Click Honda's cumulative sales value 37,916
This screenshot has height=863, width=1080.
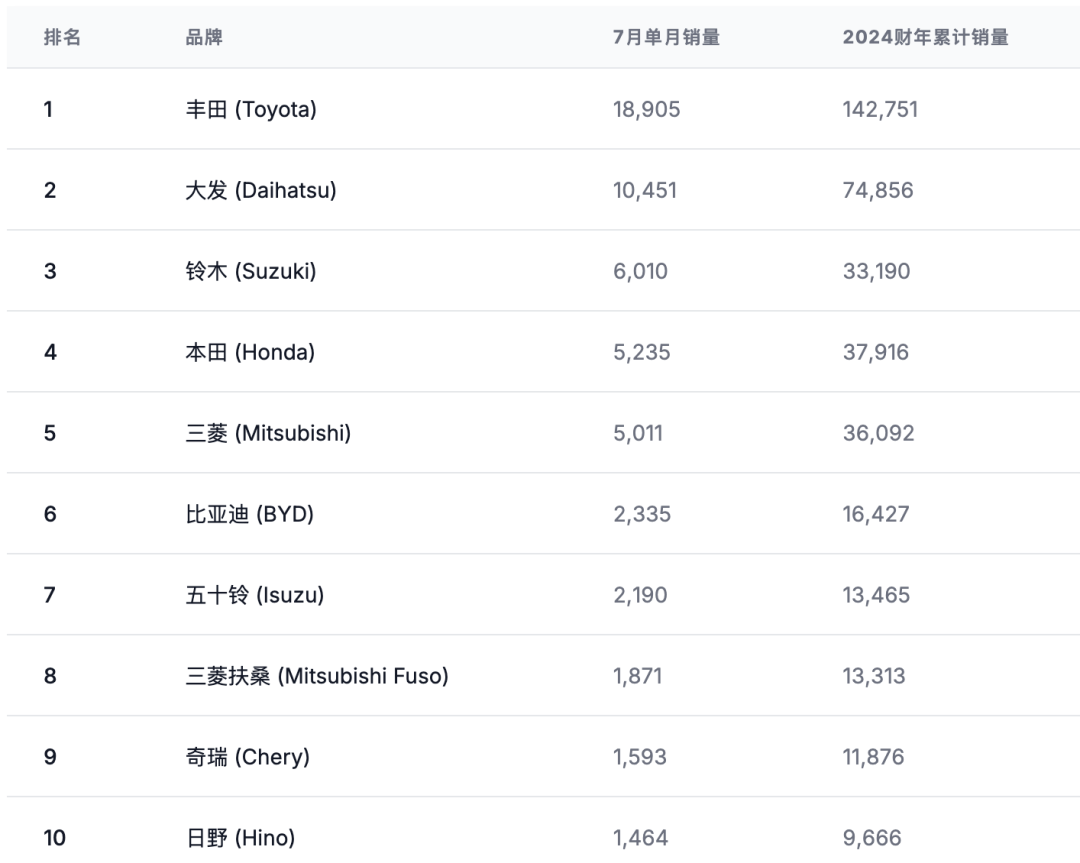pos(876,352)
